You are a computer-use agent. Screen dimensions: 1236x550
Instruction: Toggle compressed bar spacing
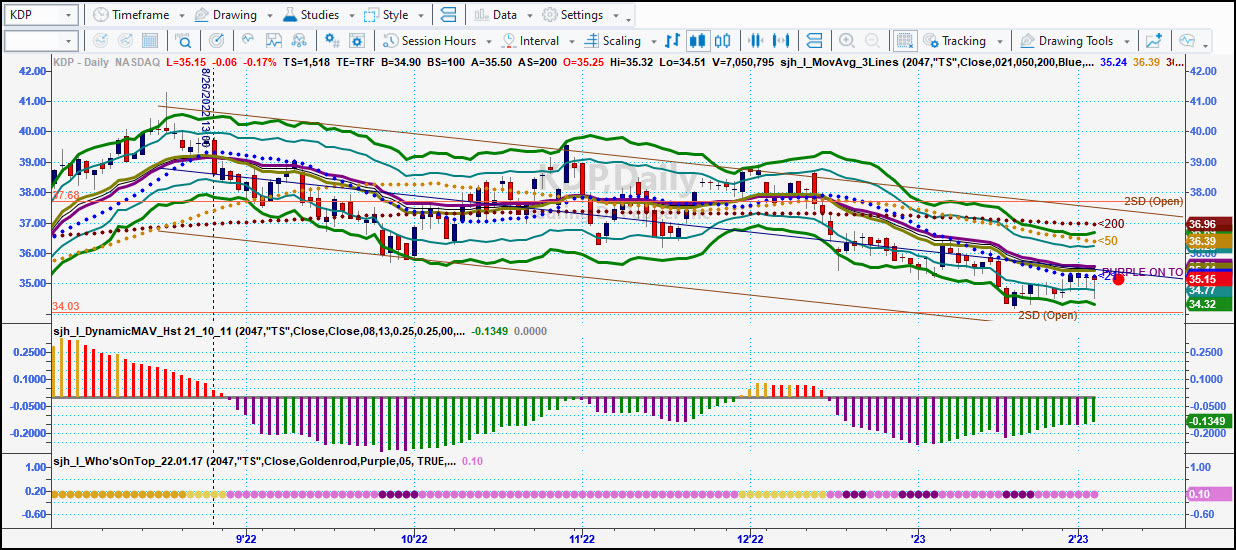pyautogui.click(x=755, y=41)
